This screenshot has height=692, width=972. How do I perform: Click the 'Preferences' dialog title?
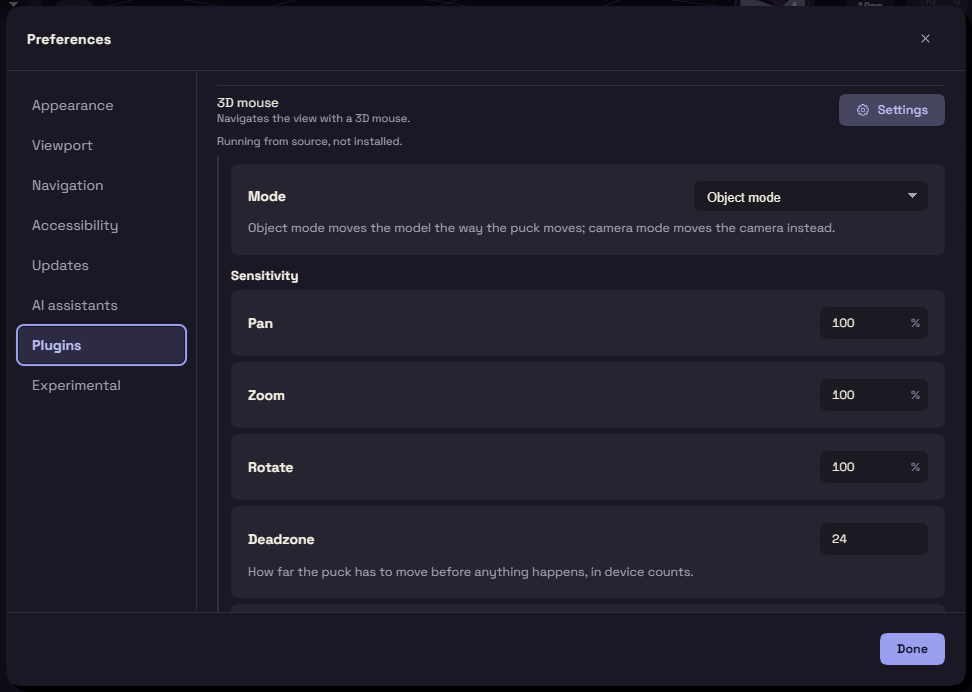coord(69,39)
